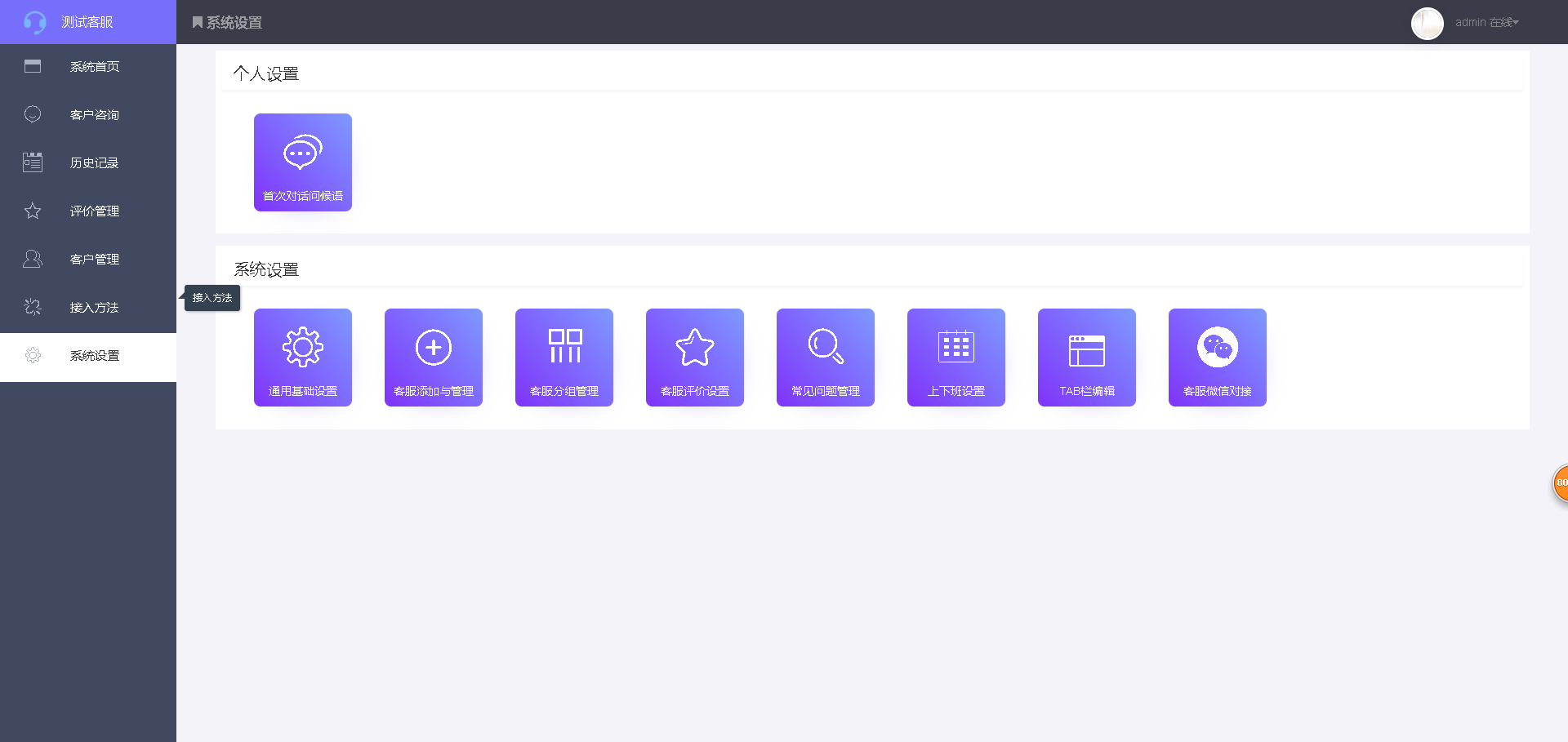Click the admin avatar picture
The width and height of the screenshot is (1568, 742).
pos(1428,24)
